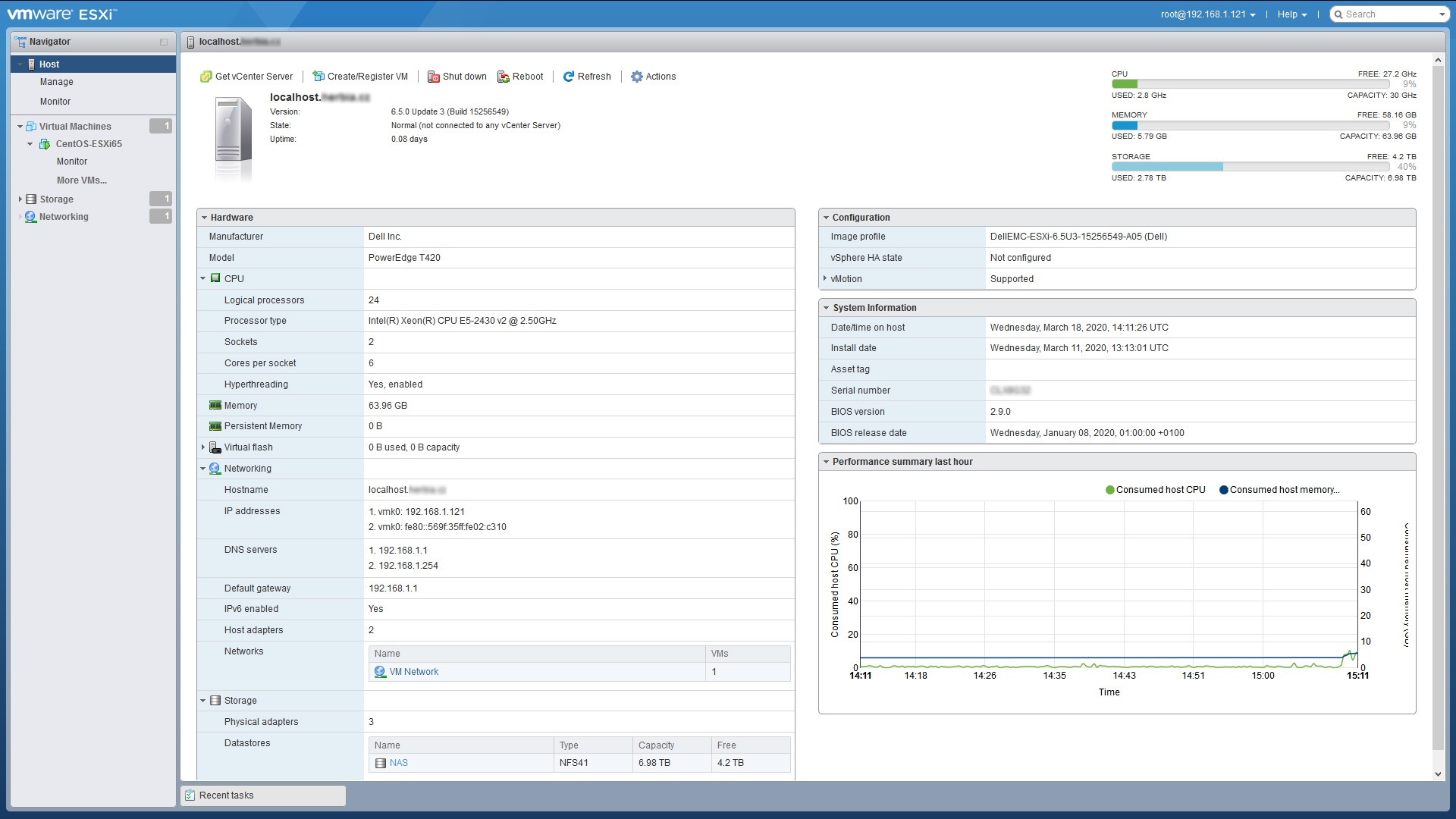Click the CPU usage bar
This screenshot has height=819, width=1456.
[x=1250, y=84]
